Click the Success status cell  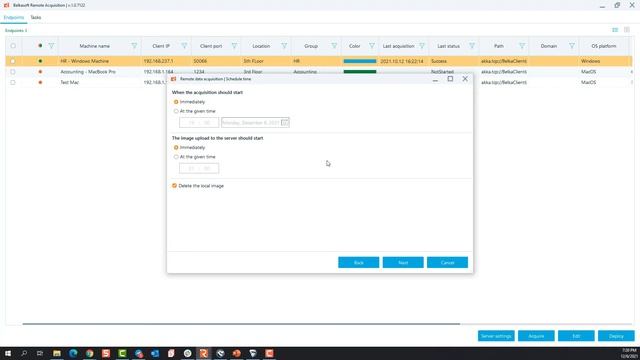point(453,61)
